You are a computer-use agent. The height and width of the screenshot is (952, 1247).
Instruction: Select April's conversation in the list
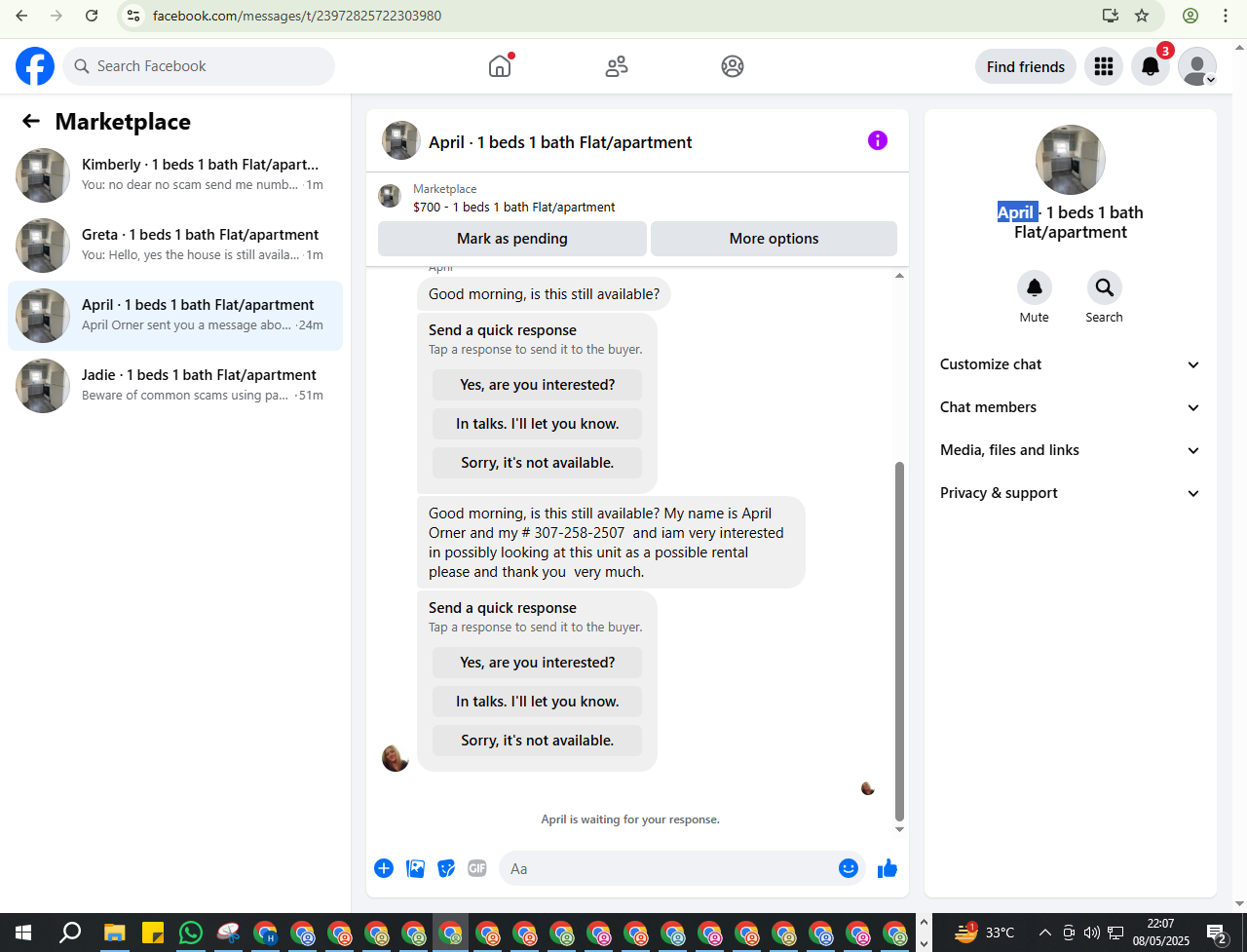175,316
